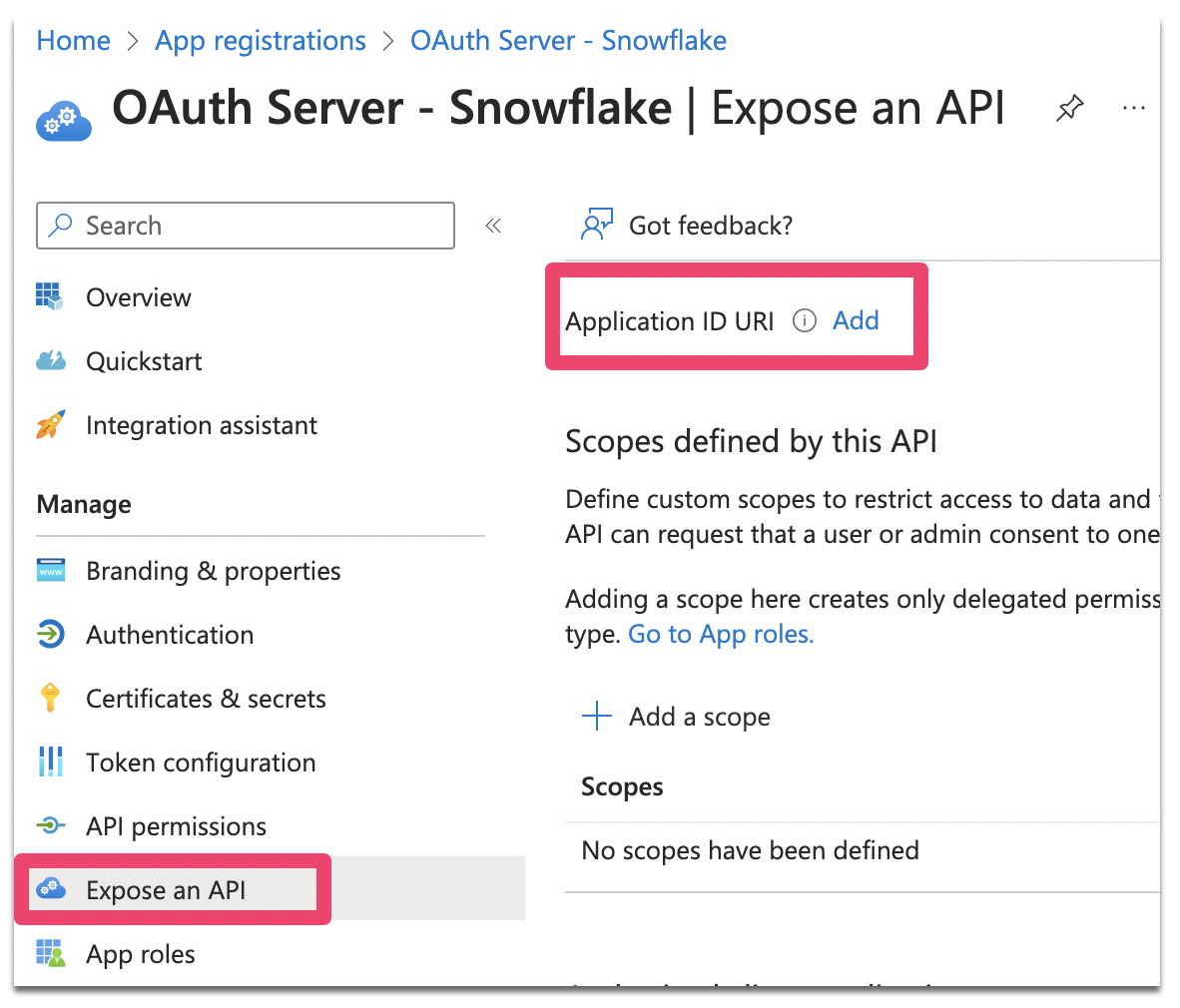Add an Application ID URI
Screen dimensions: 1180x1008
(856, 321)
